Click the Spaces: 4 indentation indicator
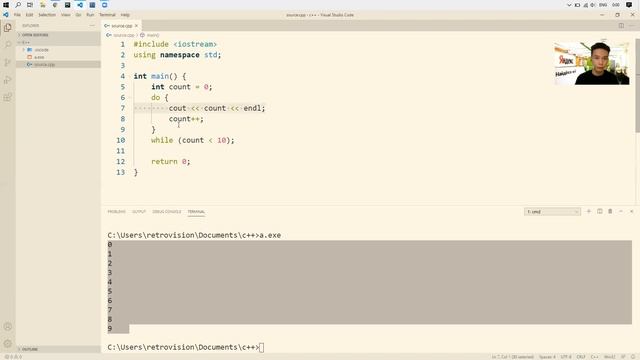This screenshot has height=360, width=640. click(x=547, y=357)
